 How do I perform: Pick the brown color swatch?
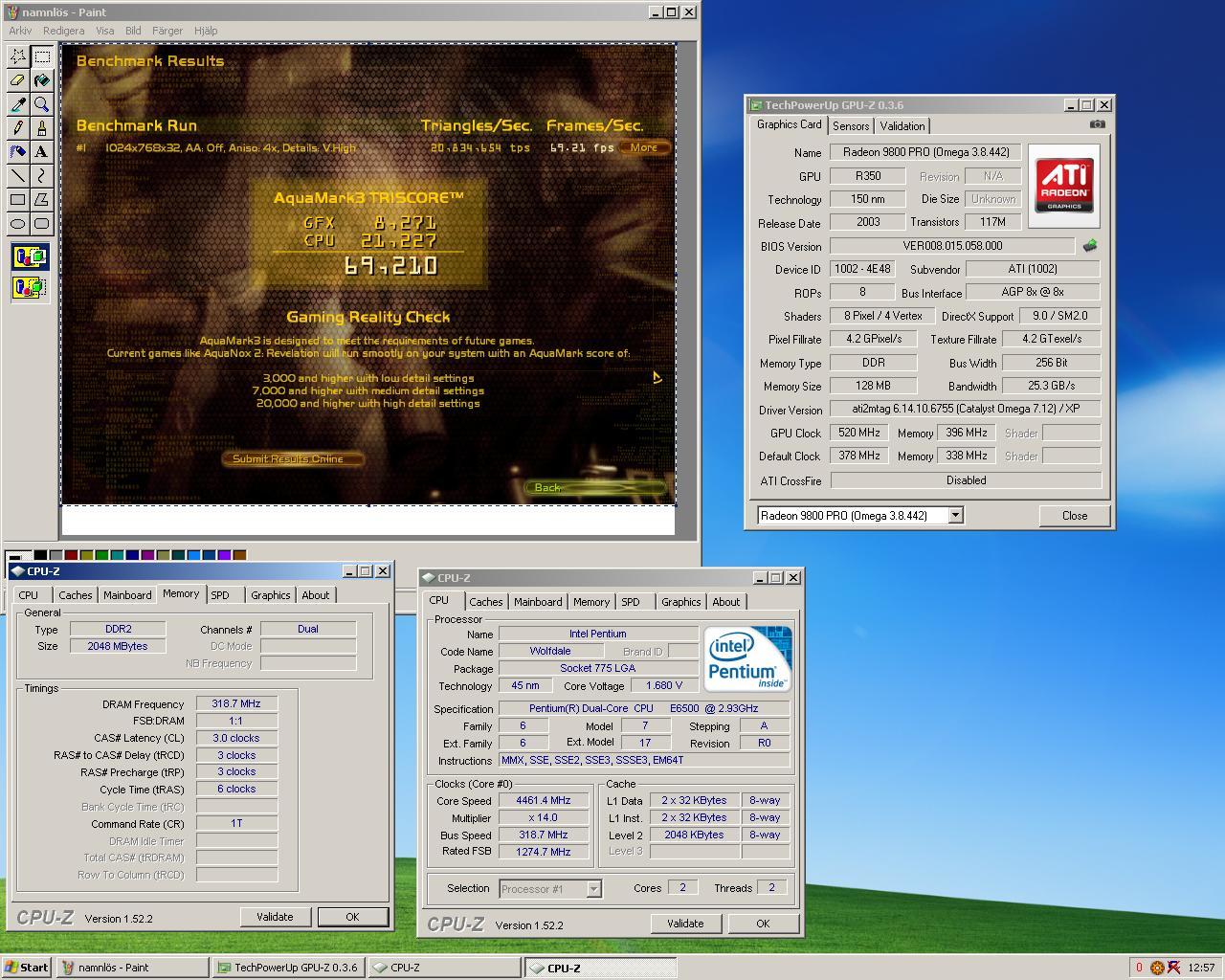239,555
